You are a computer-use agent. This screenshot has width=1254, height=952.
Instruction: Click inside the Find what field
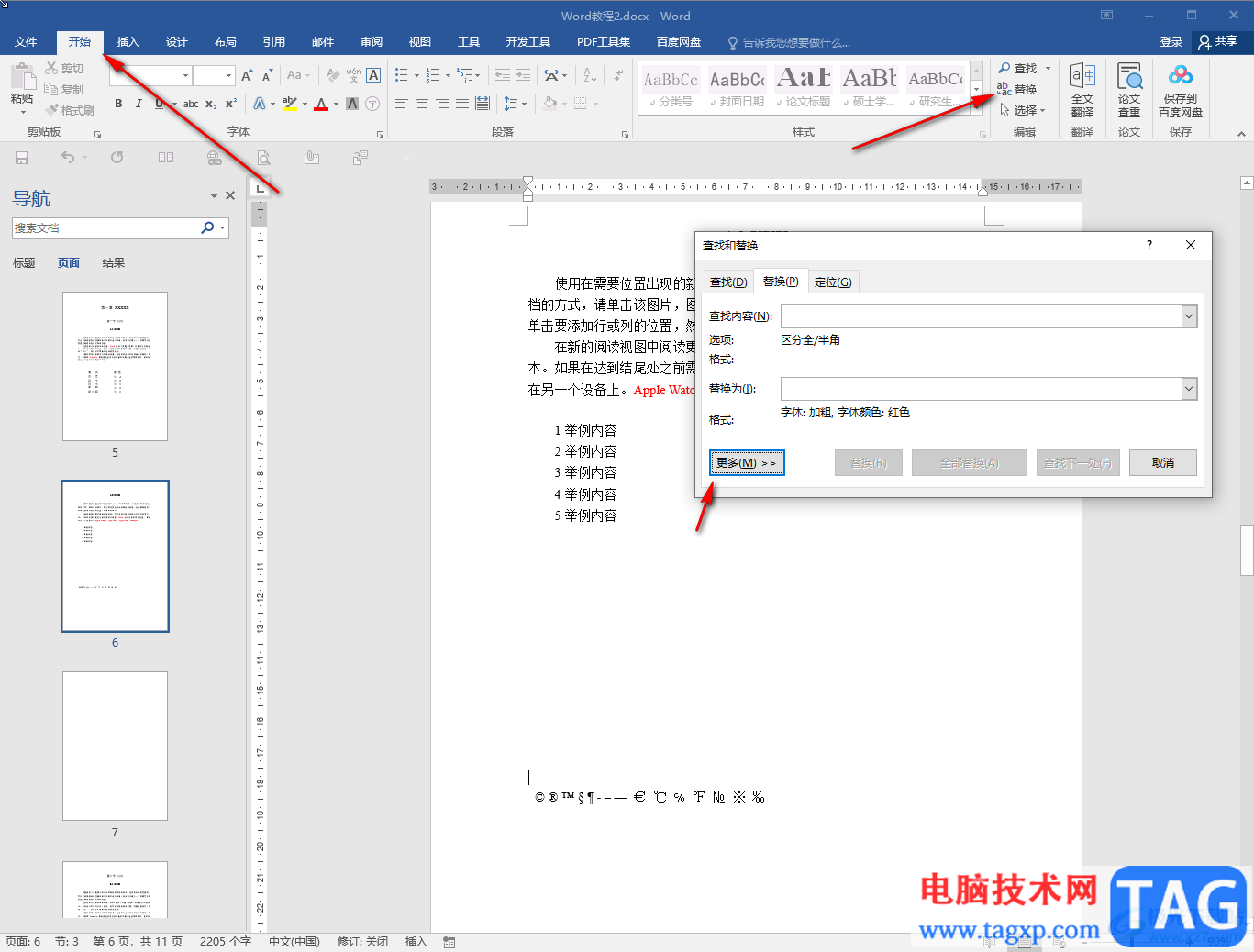coord(981,316)
